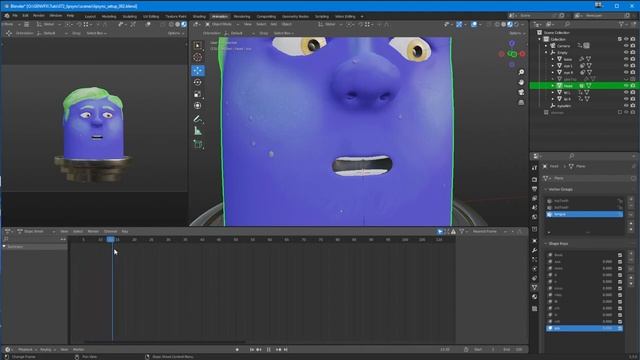Collapse the Collection tree in the outliner
Image resolution: width=640 pixels, height=360 pixels.
pyautogui.click(x=540, y=39)
